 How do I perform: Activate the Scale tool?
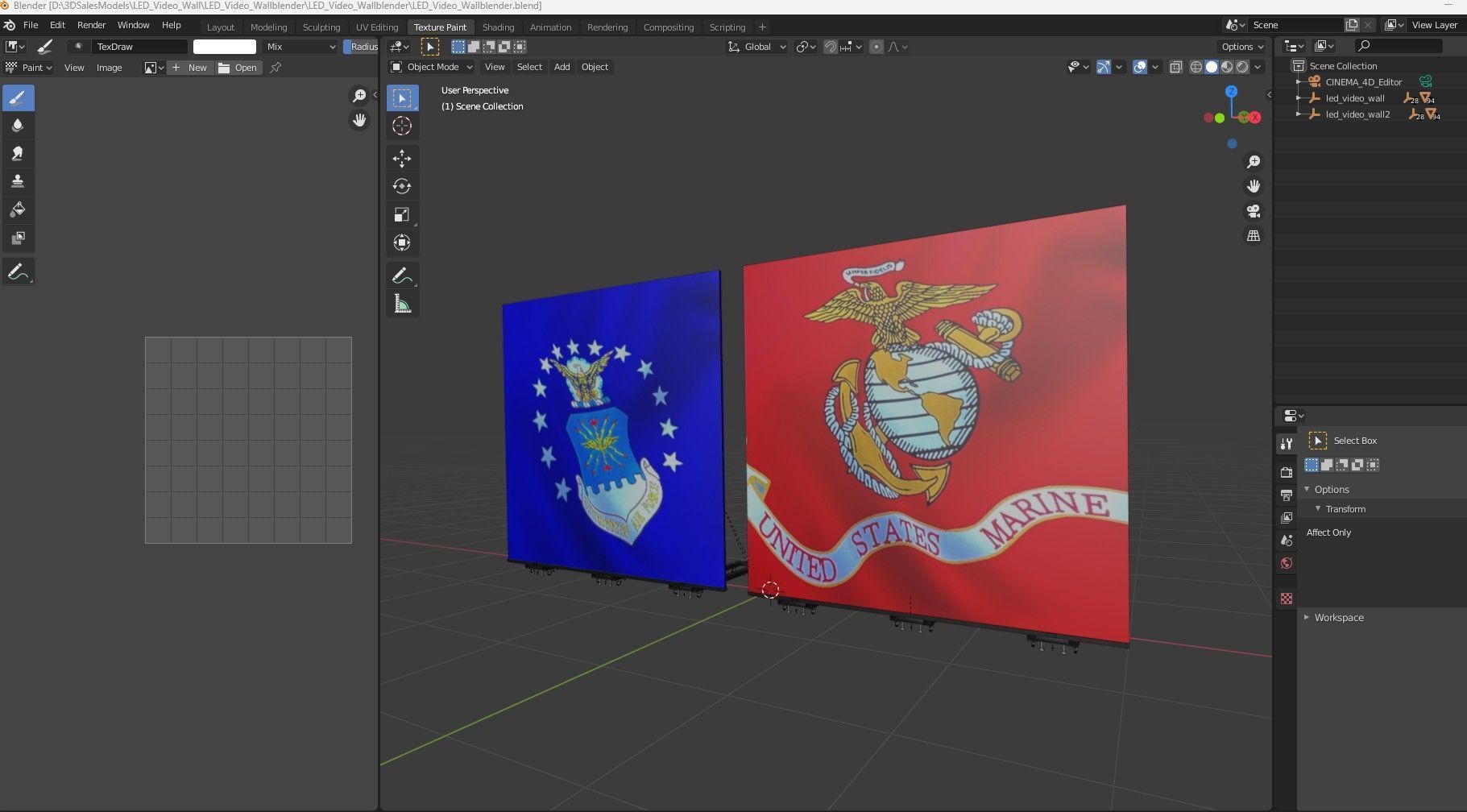coord(402,215)
